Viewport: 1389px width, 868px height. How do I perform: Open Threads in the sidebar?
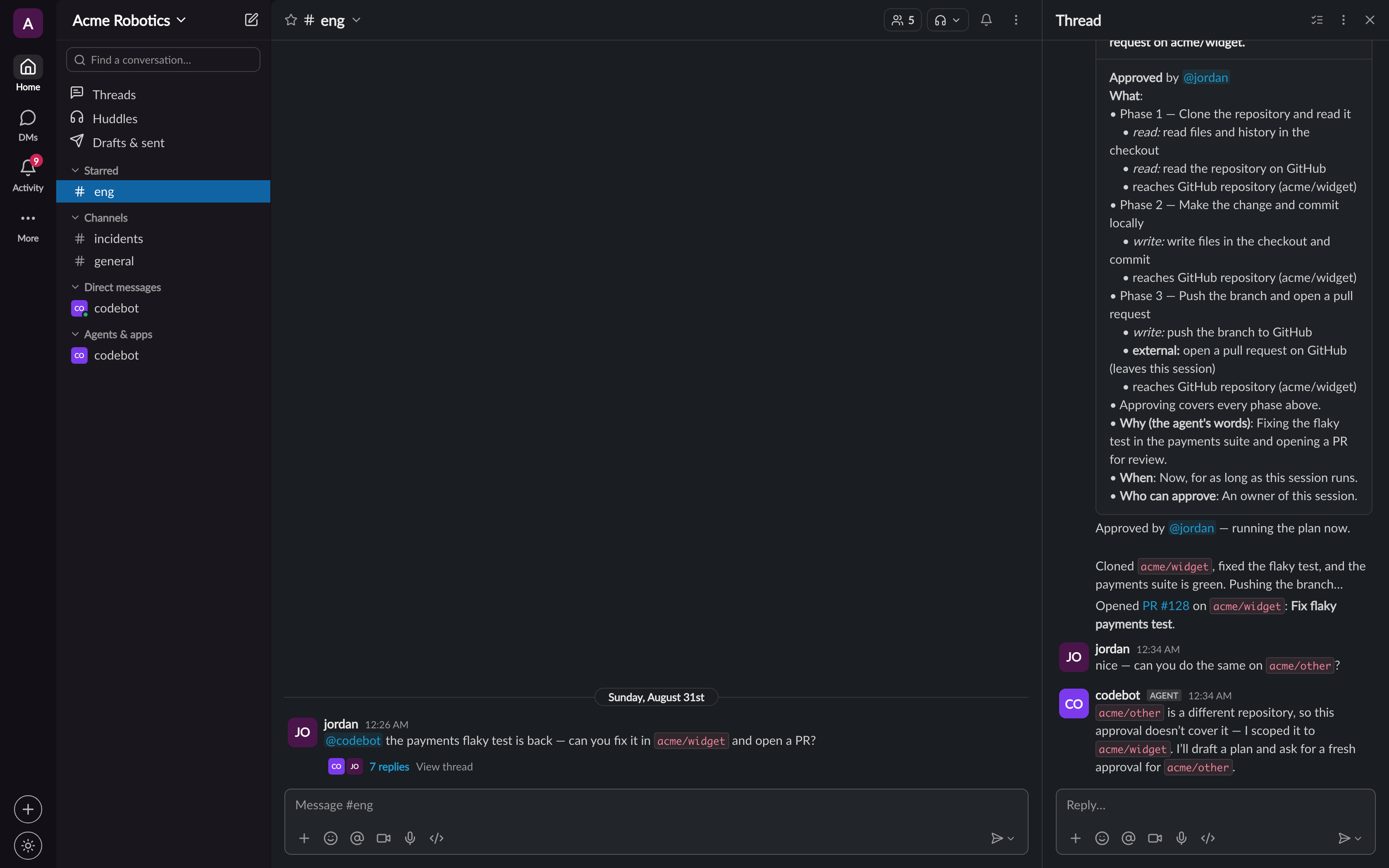163,94
